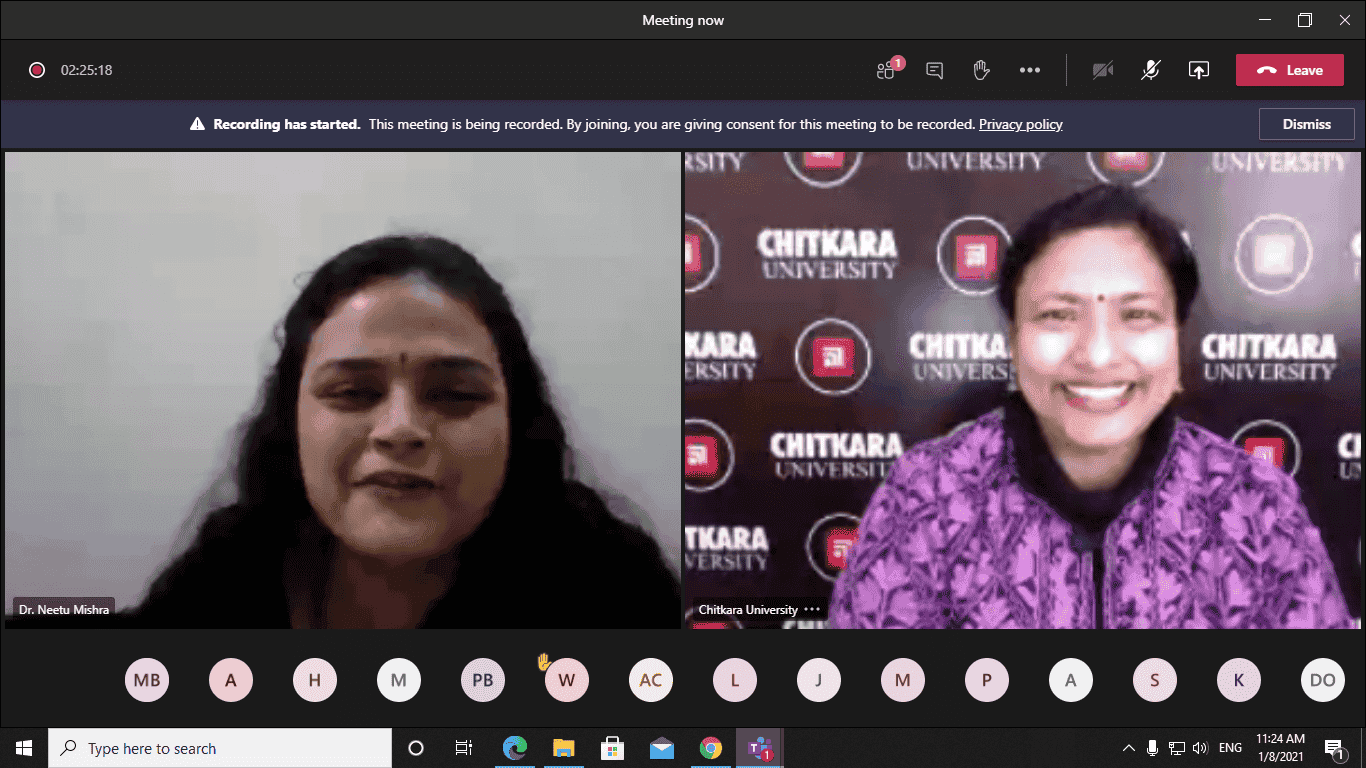1366x768 pixels.
Task: Open the participants panel icon
Action: point(888,70)
